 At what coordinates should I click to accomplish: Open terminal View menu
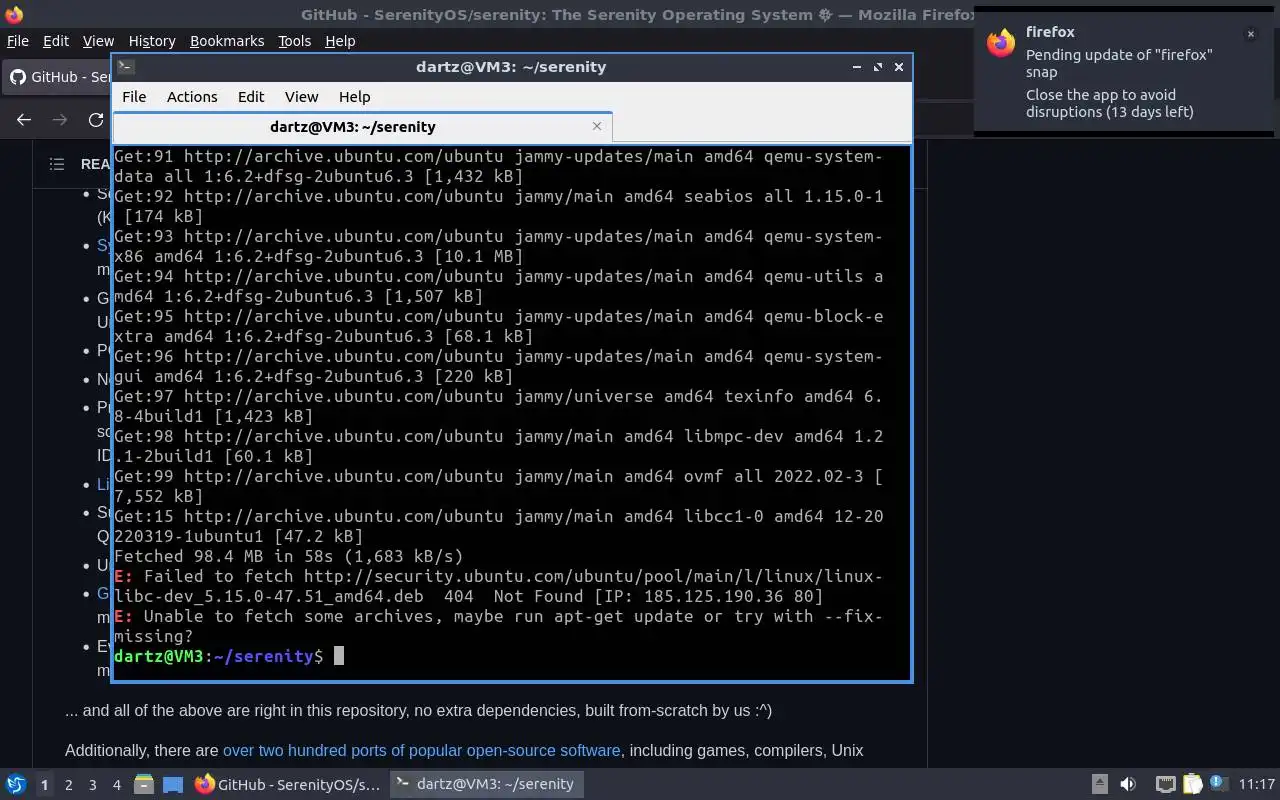point(301,97)
